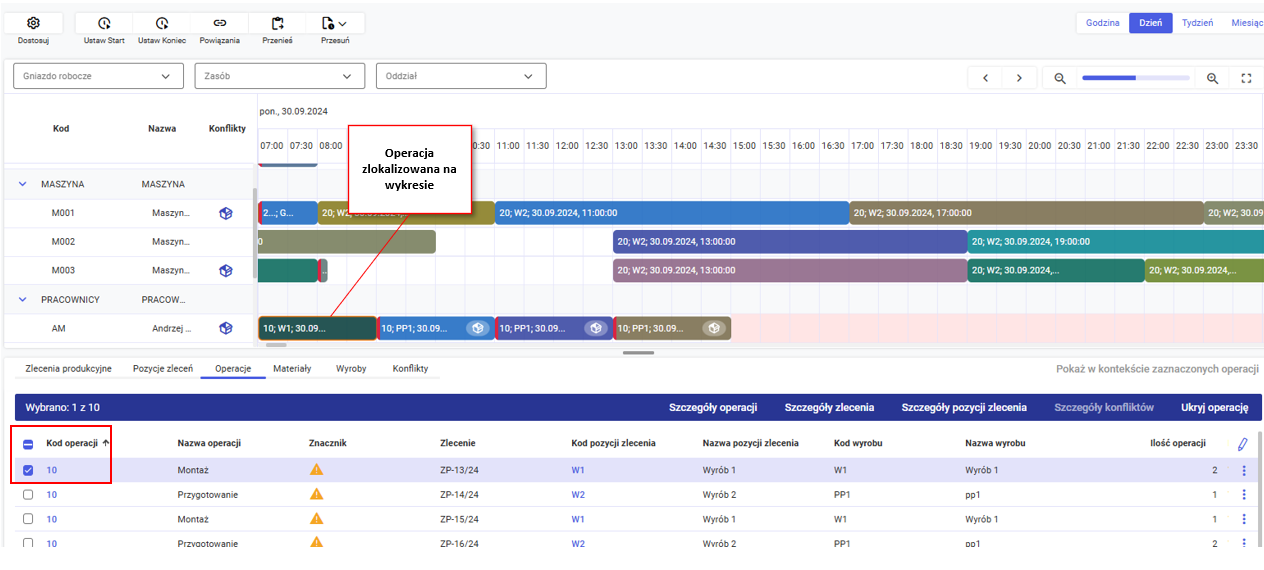Check the ZP-14/24 operation row checkbox

click(x=28, y=494)
